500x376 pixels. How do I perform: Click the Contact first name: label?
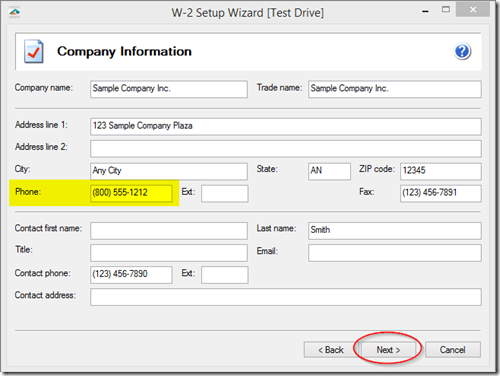coord(48,228)
